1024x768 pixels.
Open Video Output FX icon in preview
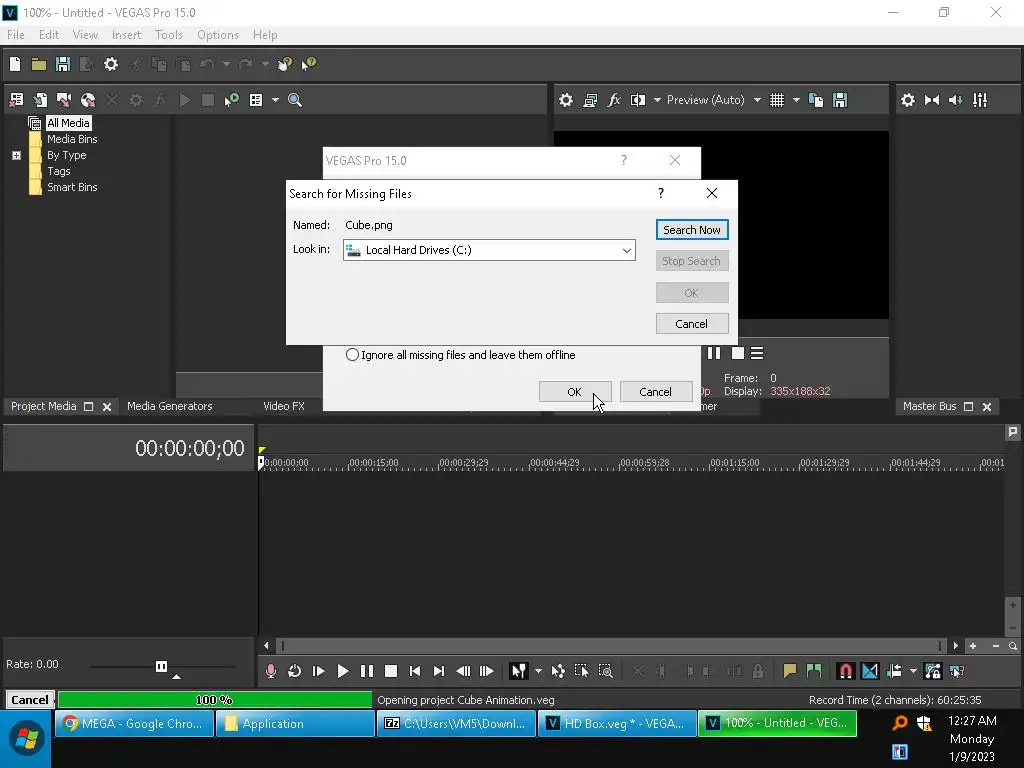point(614,100)
